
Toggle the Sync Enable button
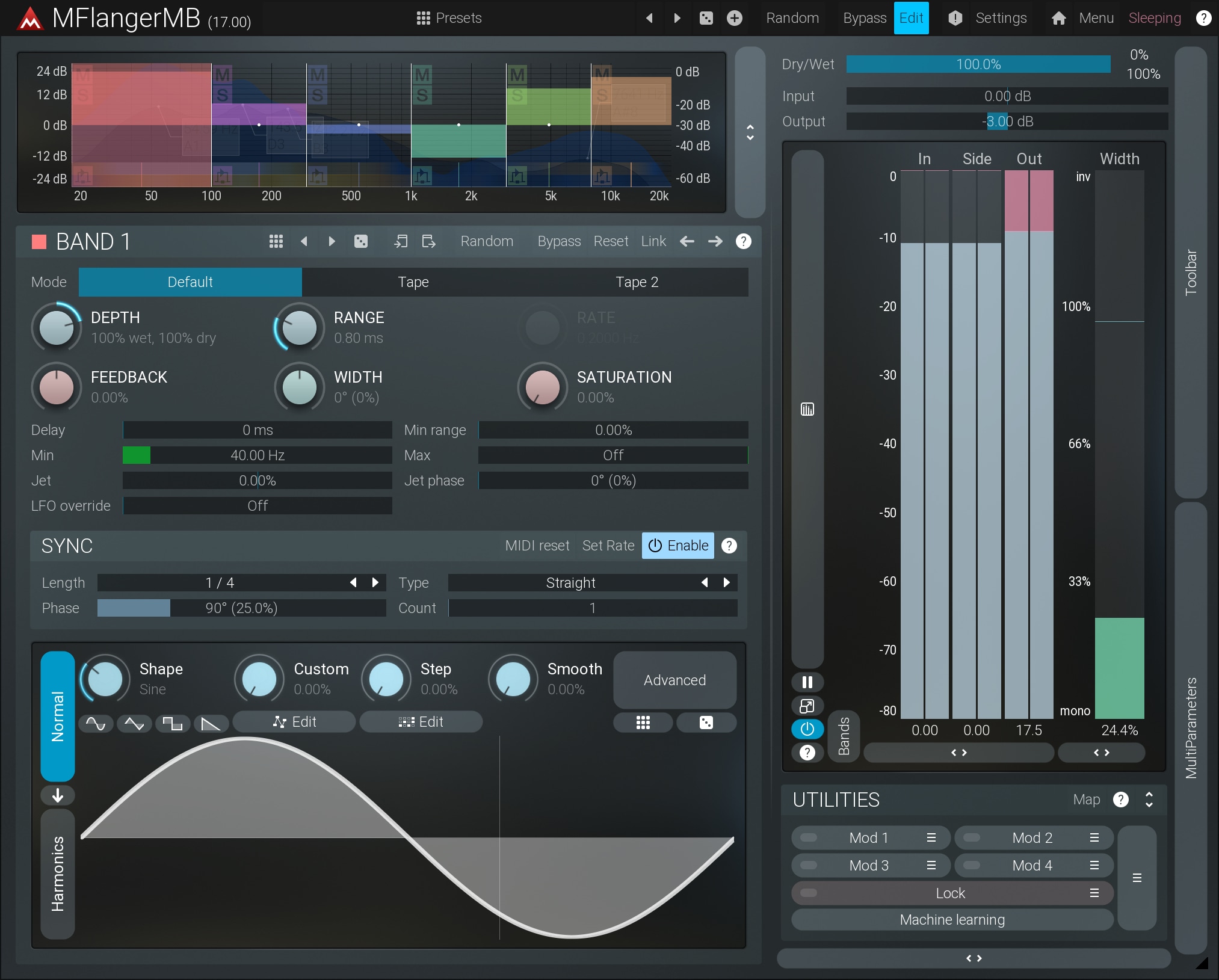point(677,546)
